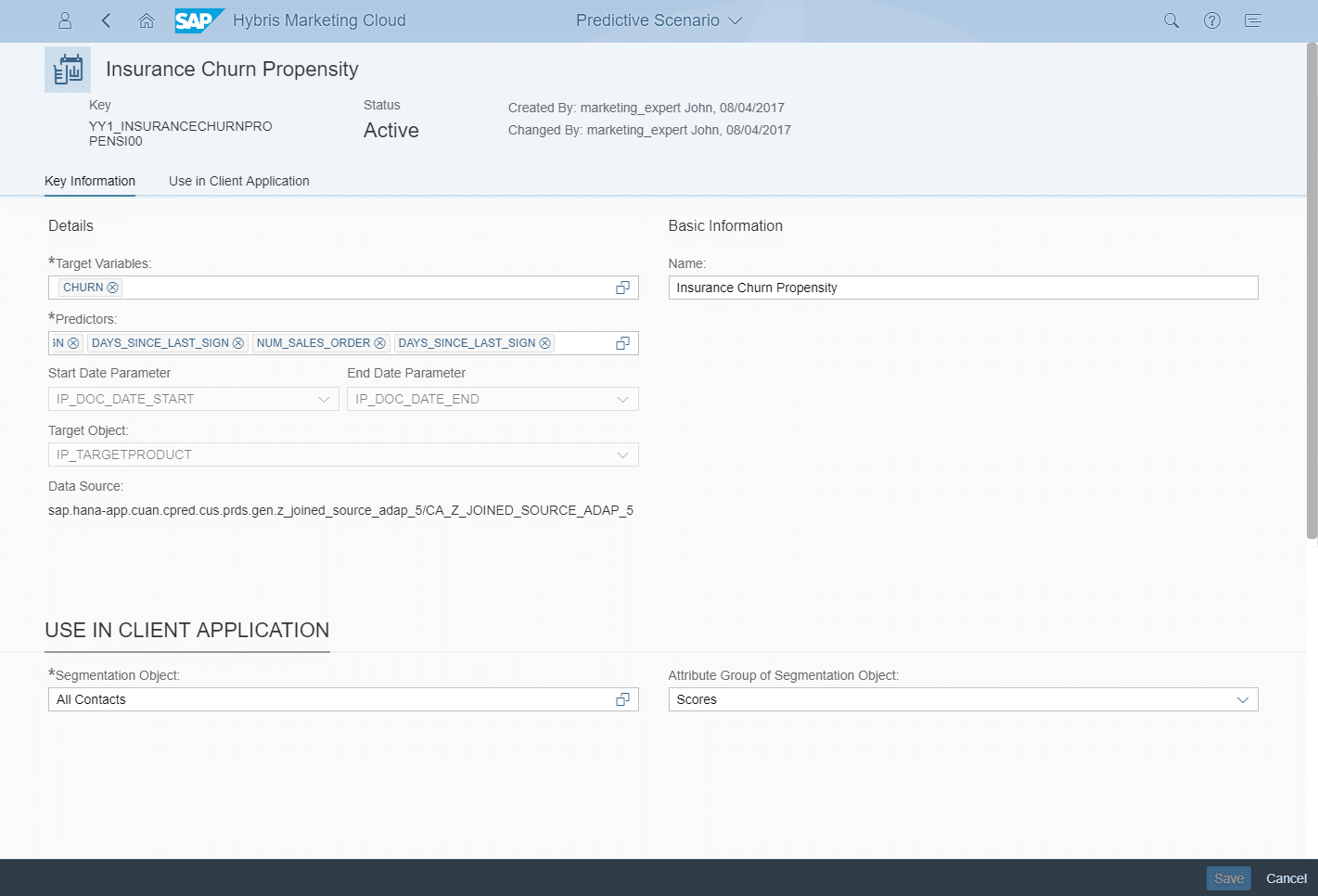Expand the Predictive Scenario title menu
The image size is (1318, 896).
click(x=659, y=20)
